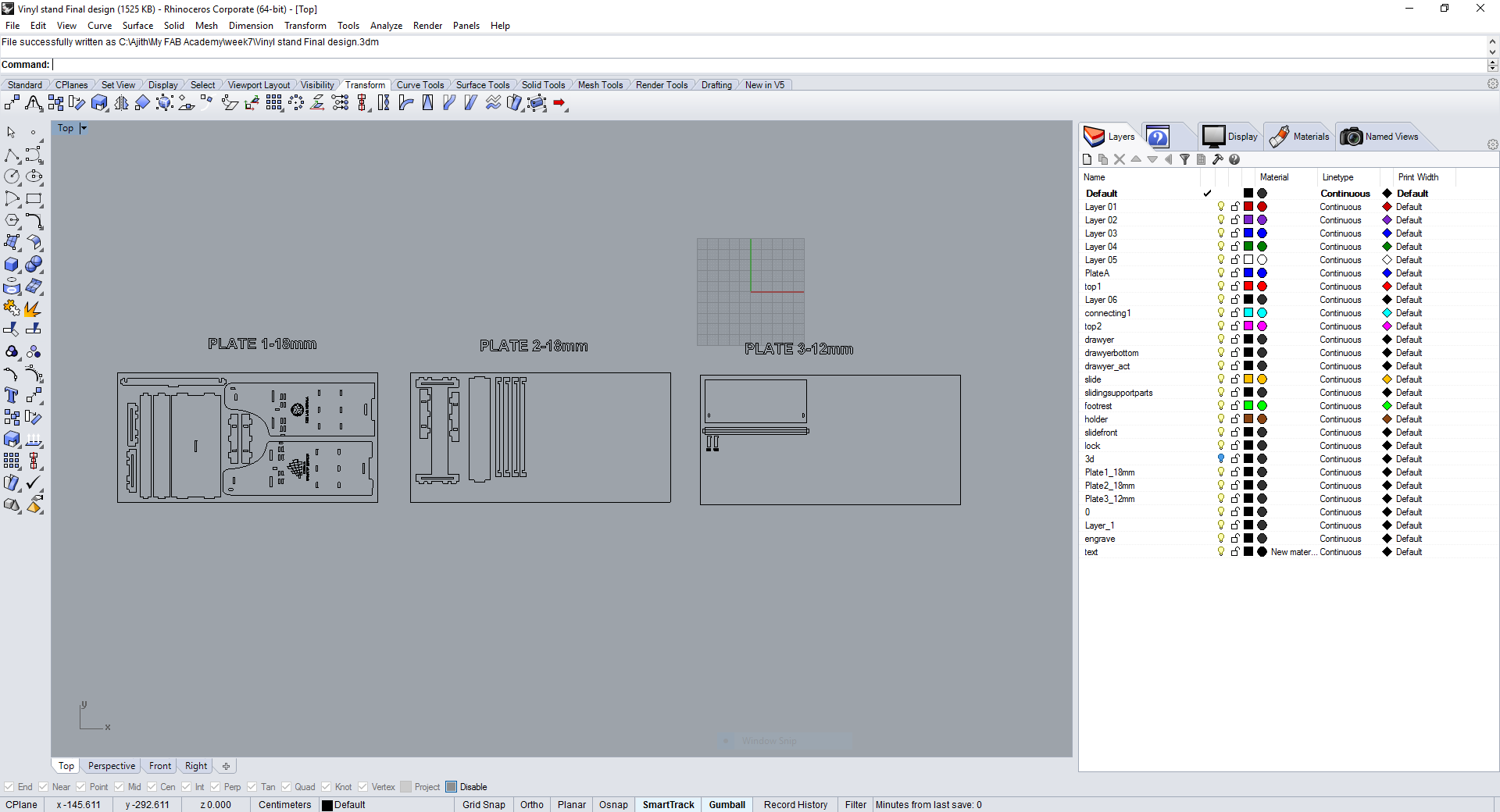The image size is (1500, 812).
Task: Select the Box solid tool
Action: point(12,265)
